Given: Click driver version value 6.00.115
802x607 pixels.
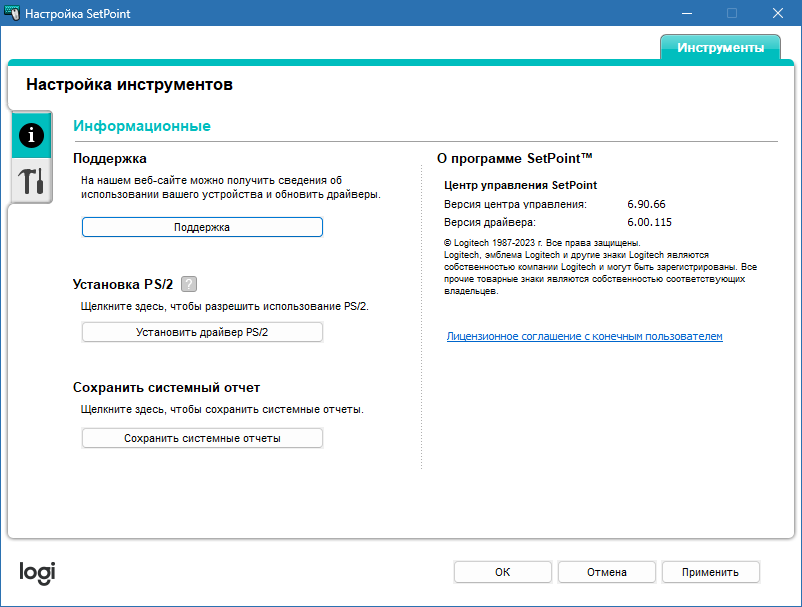Looking at the screenshot, I should click(649, 222).
